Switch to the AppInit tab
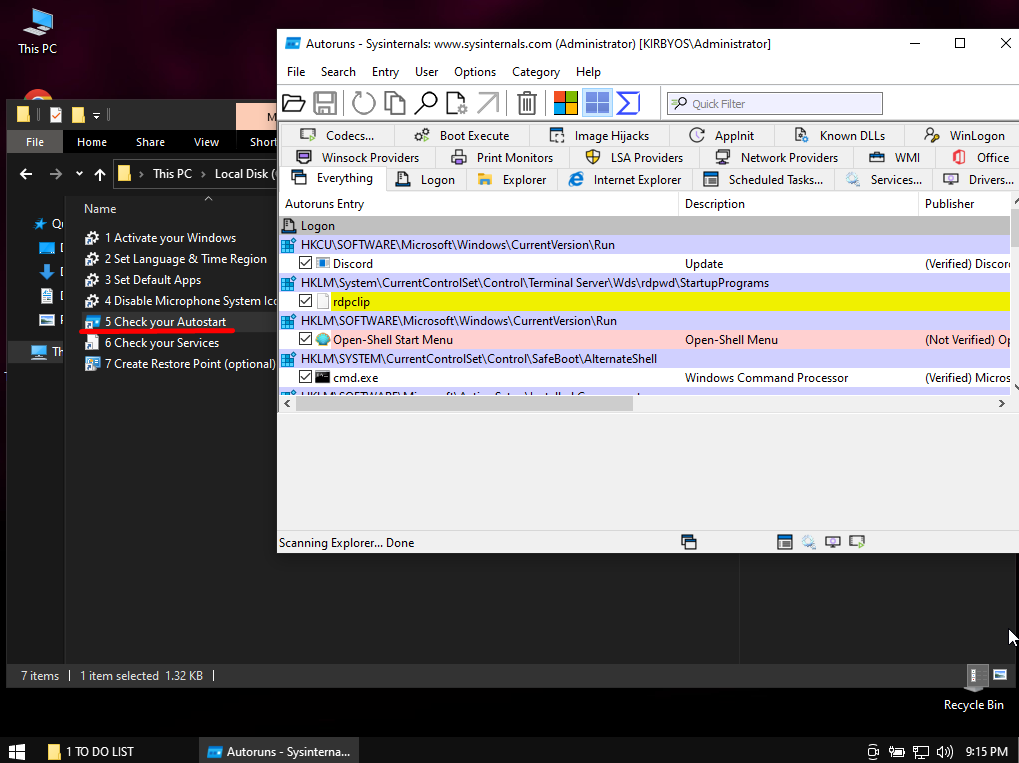 722,135
